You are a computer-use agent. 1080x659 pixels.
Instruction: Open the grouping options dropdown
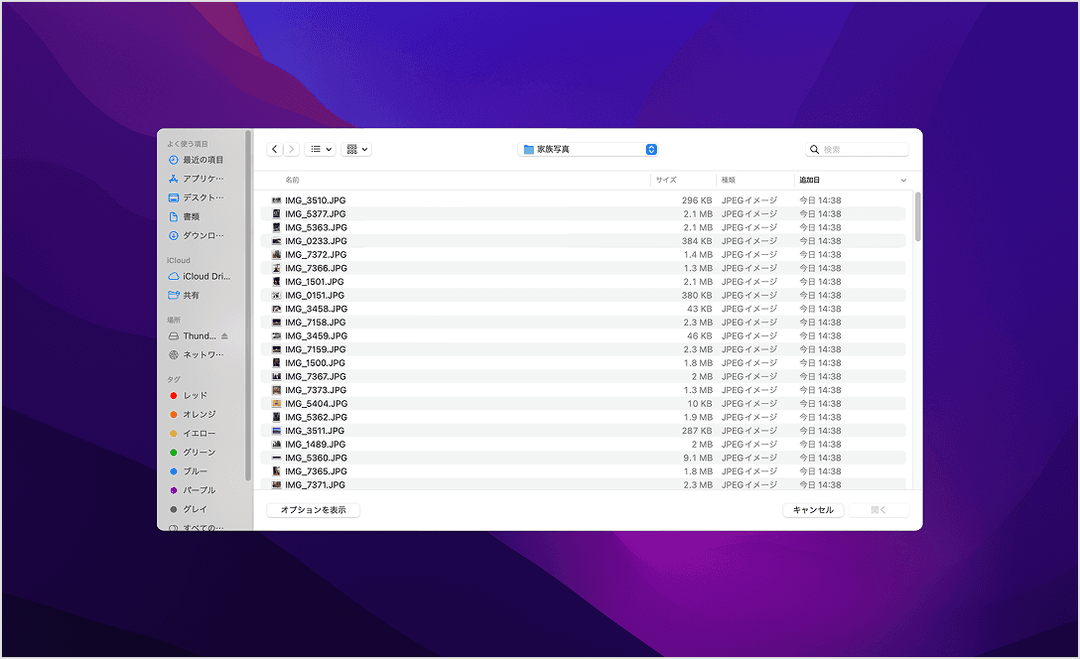[356, 149]
